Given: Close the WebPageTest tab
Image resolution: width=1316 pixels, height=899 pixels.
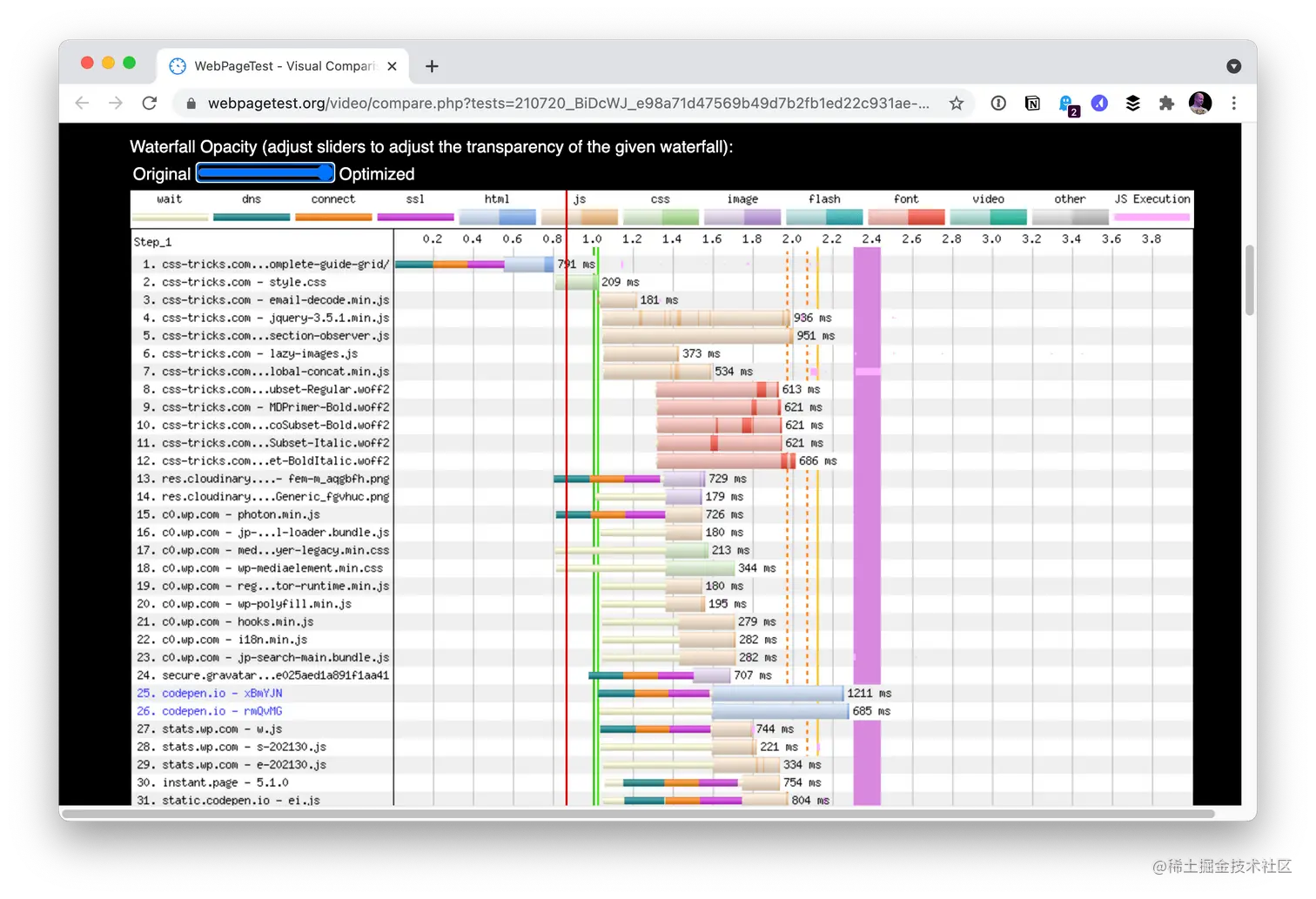Looking at the screenshot, I should (x=392, y=66).
